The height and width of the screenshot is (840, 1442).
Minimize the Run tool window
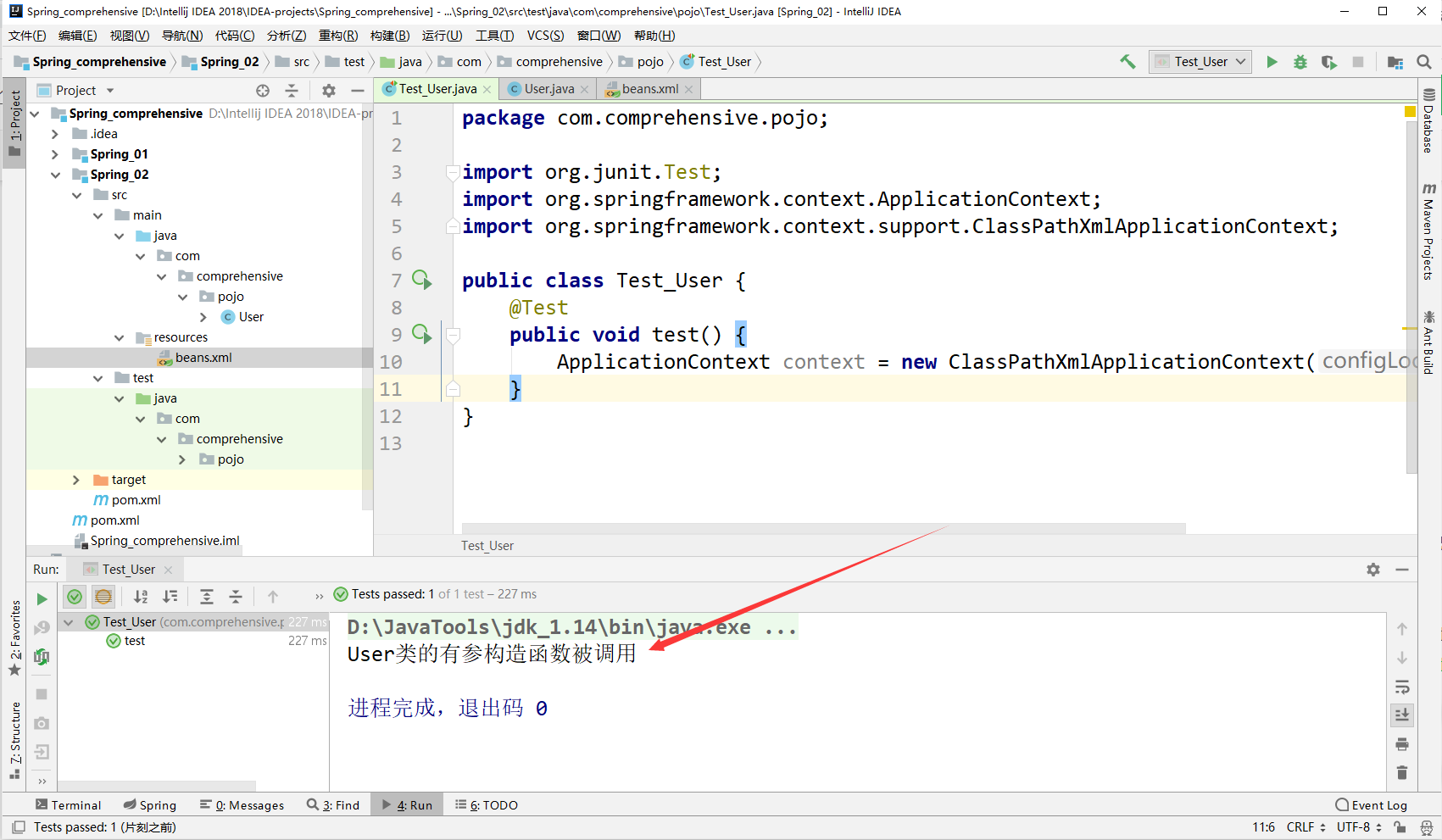click(x=1402, y=570)
